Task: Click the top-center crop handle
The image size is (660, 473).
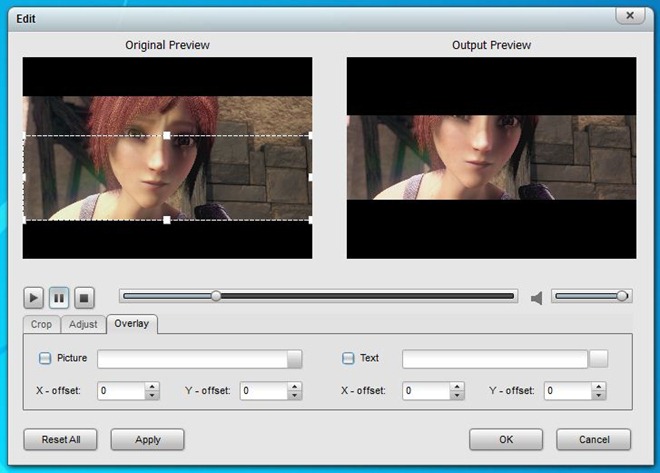Action: (167, 136)
